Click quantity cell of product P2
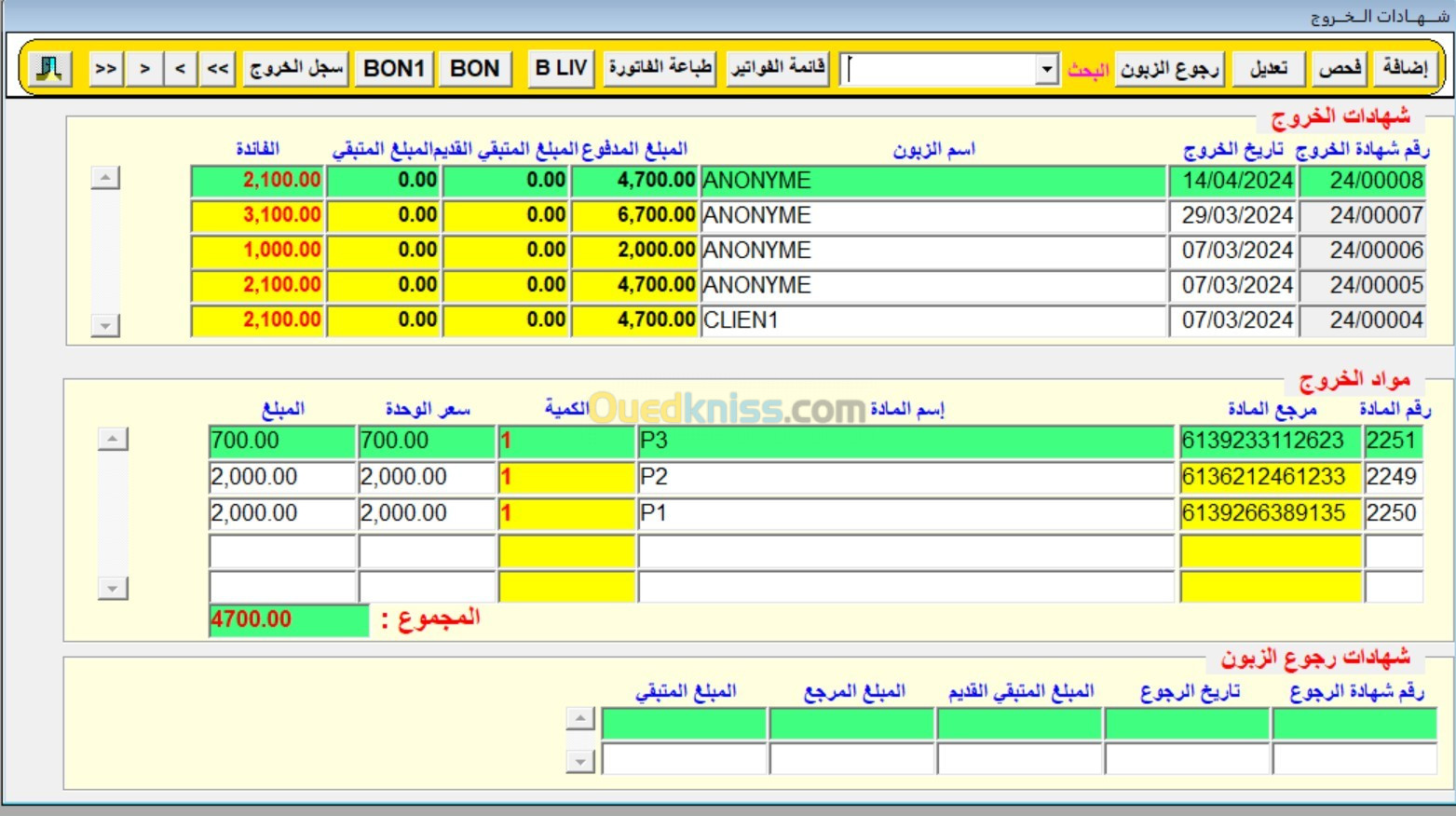Viewport: 1456px width, 816px height. tap(566, 477)
